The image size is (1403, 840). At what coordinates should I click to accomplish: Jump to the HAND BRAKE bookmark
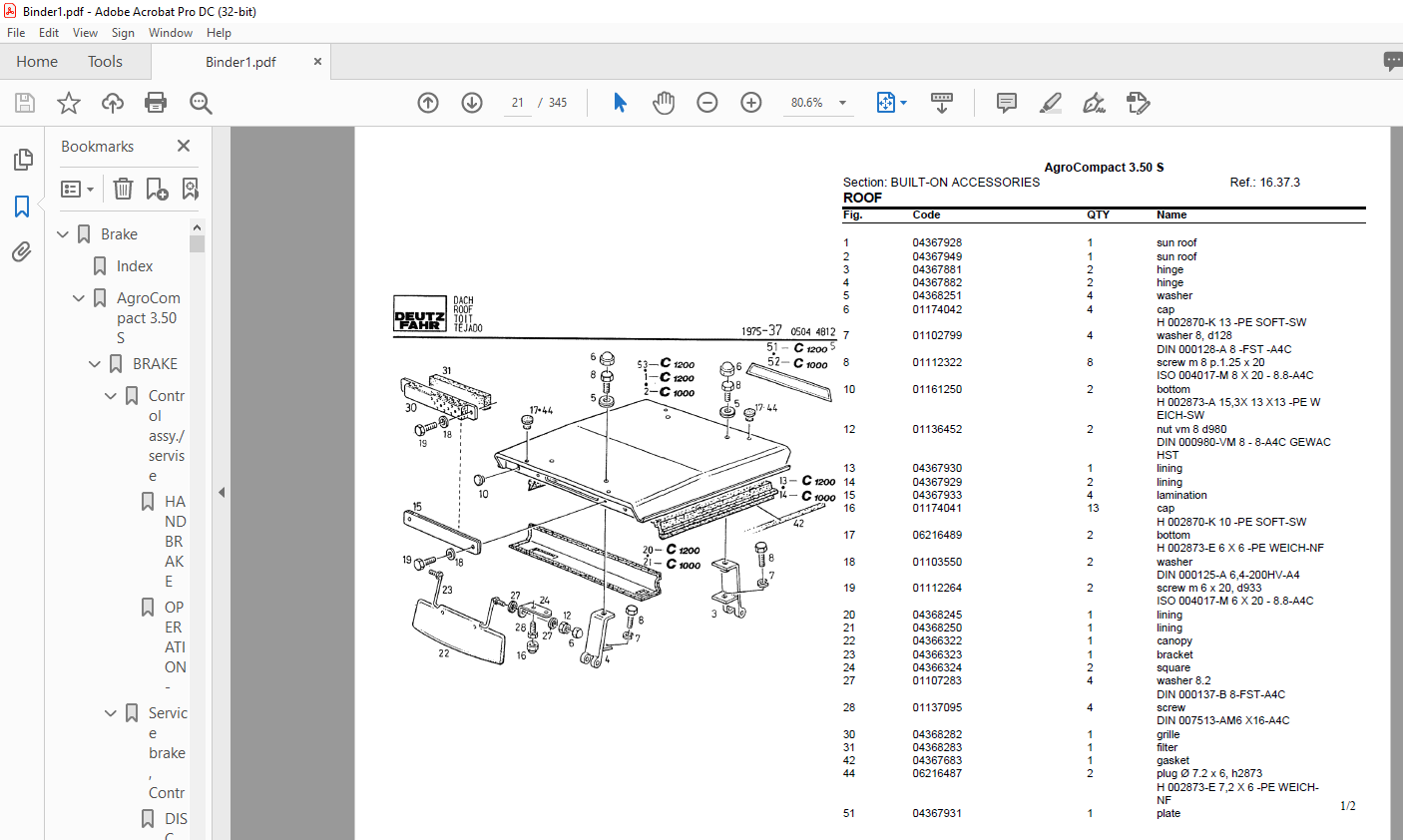tap(176, 542)
